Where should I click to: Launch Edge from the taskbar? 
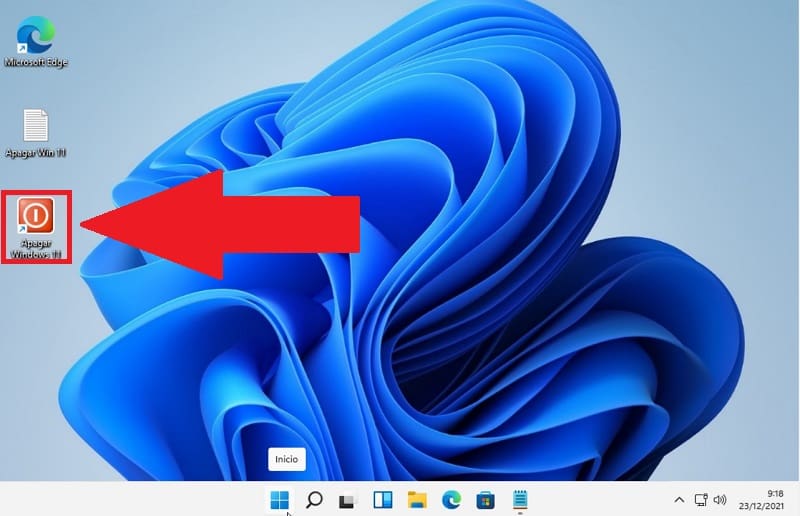[451, 500]
